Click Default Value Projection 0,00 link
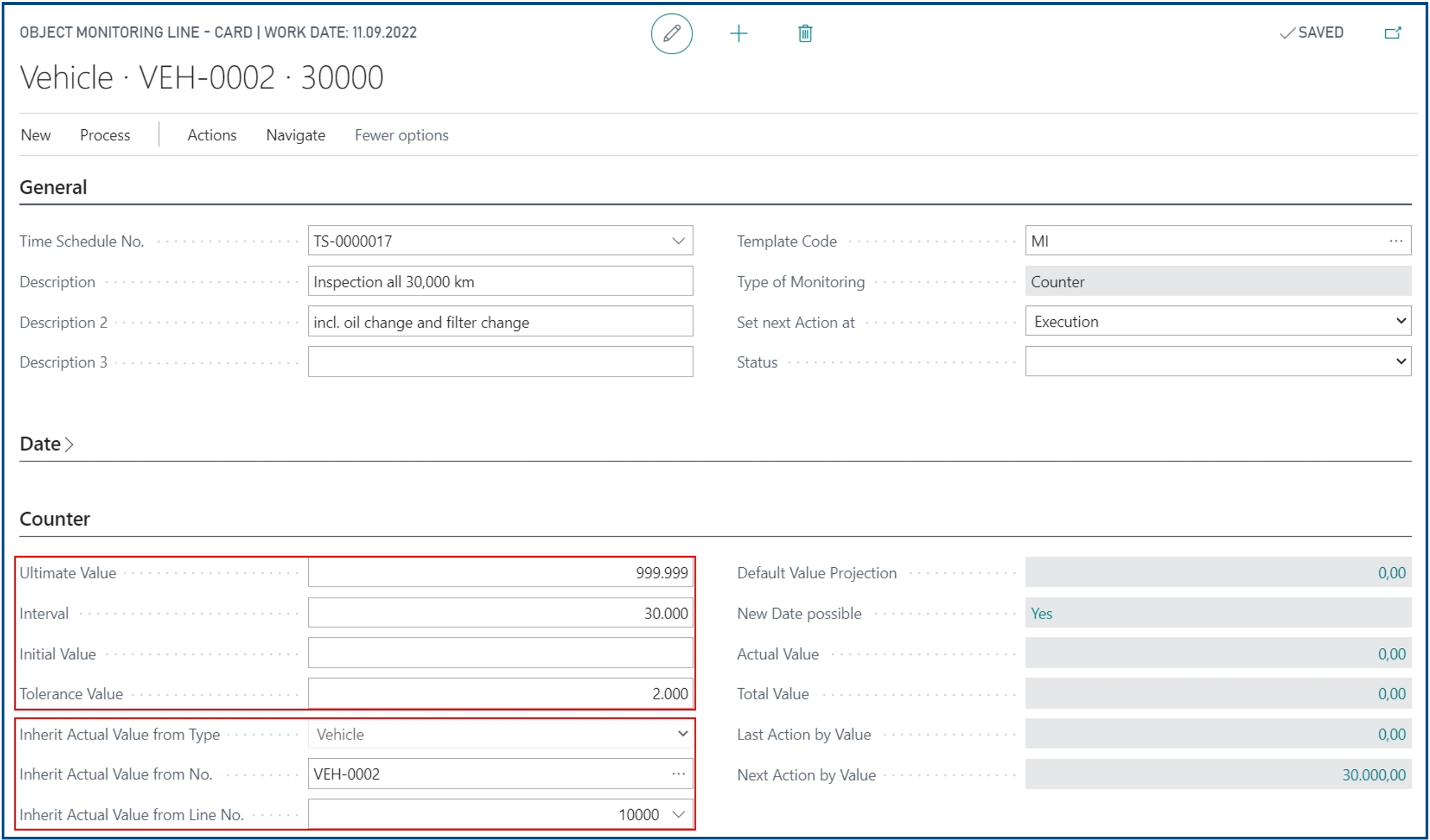The width and height of the screenshot is (1430, 840). coord(1391,573)
